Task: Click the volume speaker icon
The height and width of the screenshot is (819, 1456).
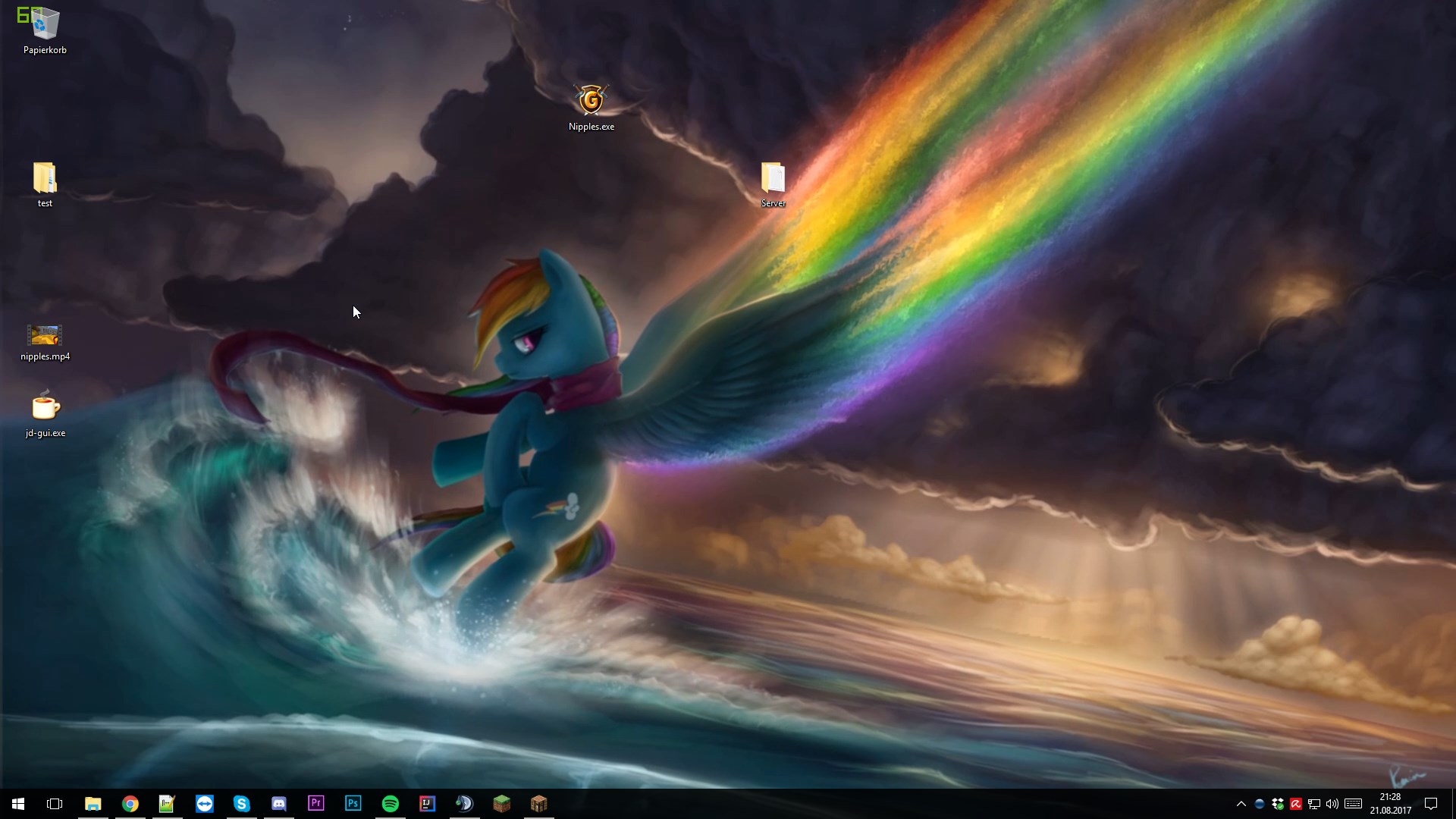Action: click(1332, 804)
